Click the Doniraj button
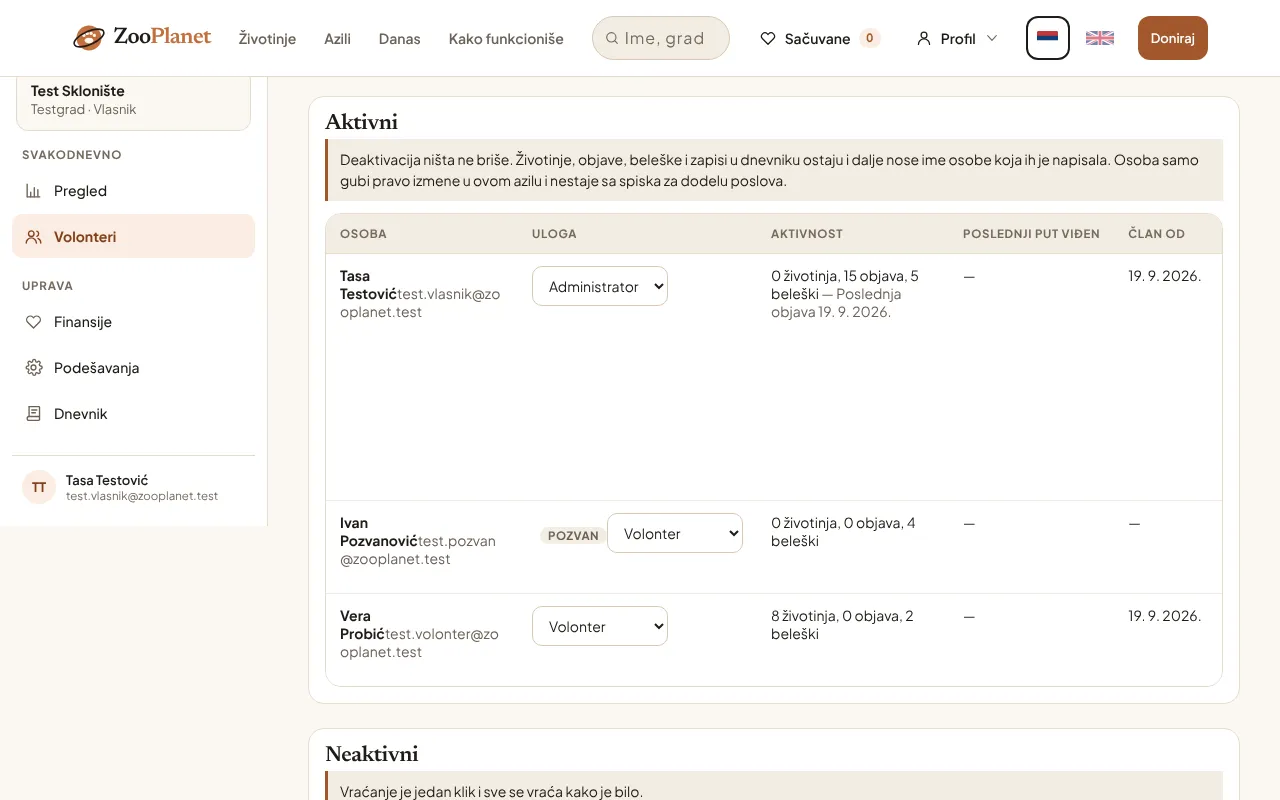 pyautogui.click(x=1173, y=38)
